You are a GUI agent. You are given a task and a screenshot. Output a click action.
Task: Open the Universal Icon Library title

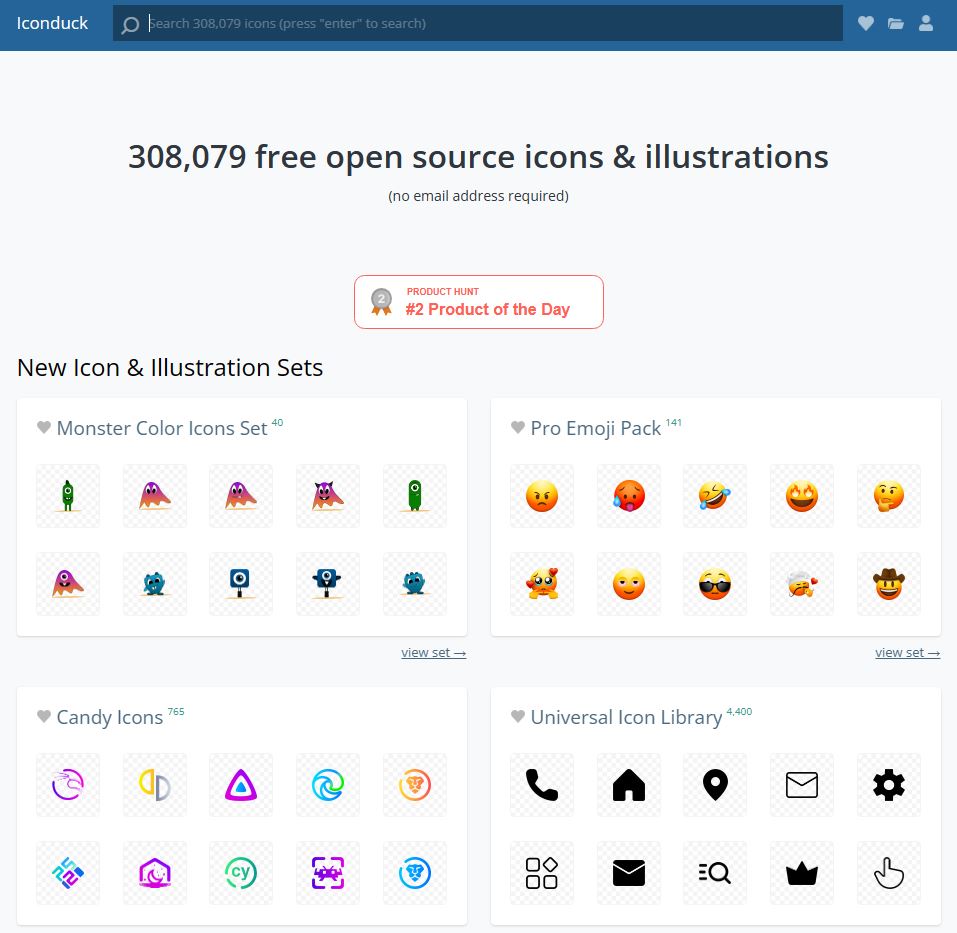click(x=626, y=718)
